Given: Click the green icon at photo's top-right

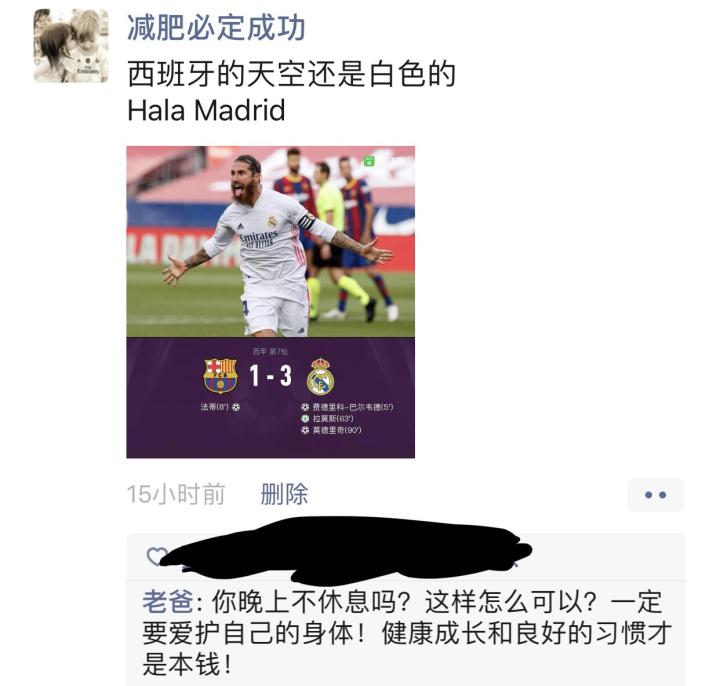Looking at the screenshot, I should pos(369,161).
